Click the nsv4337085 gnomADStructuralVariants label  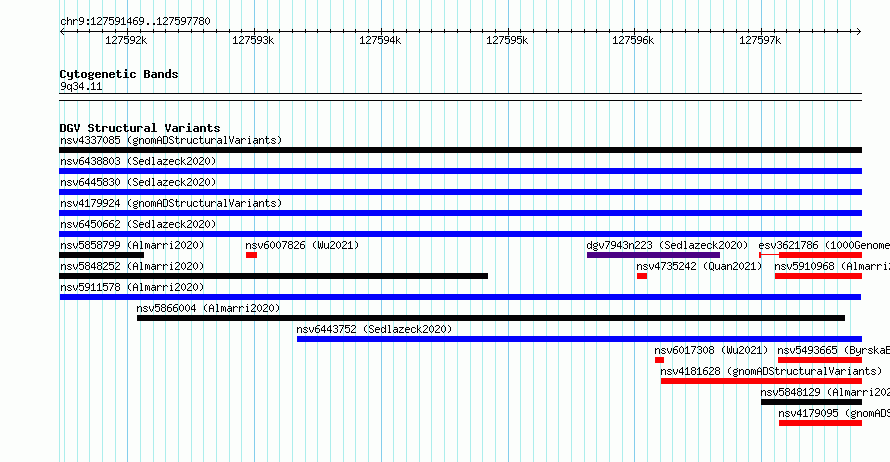coord(171,140)
